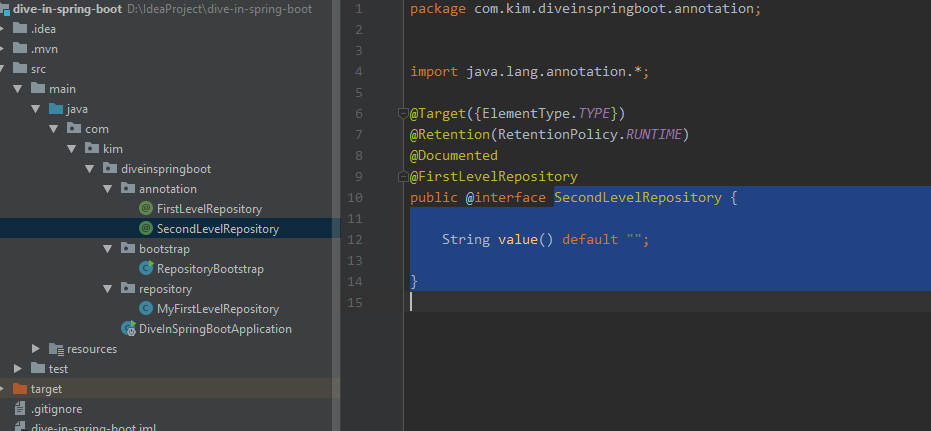Image resolution: width=931 pixels, height=431 pixels.
Task: Collapse the kim package node
Action: (x=71, y=149)
